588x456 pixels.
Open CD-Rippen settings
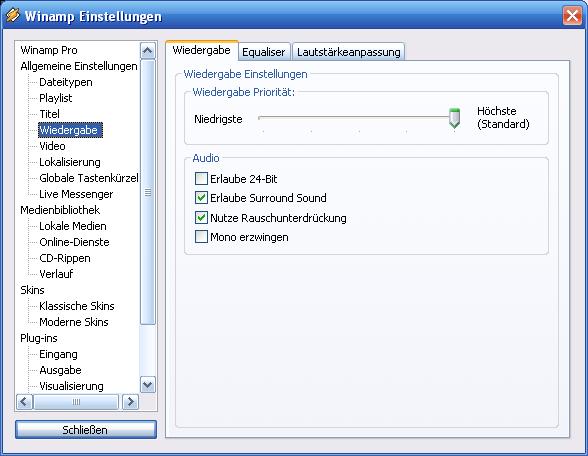pyautogui.click(x=65, y=258)
